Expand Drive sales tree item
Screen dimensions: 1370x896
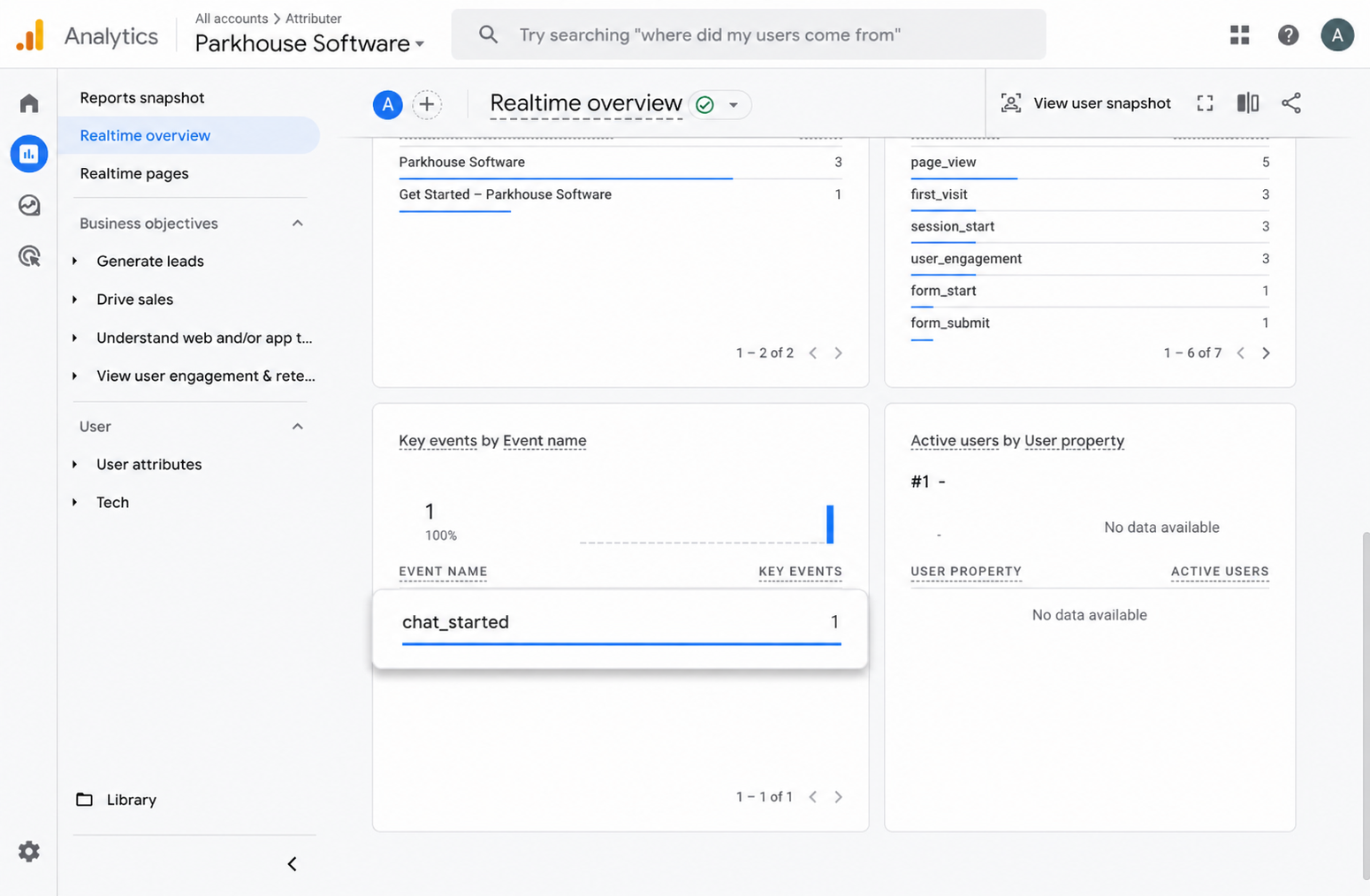click(x=75, y=300)
